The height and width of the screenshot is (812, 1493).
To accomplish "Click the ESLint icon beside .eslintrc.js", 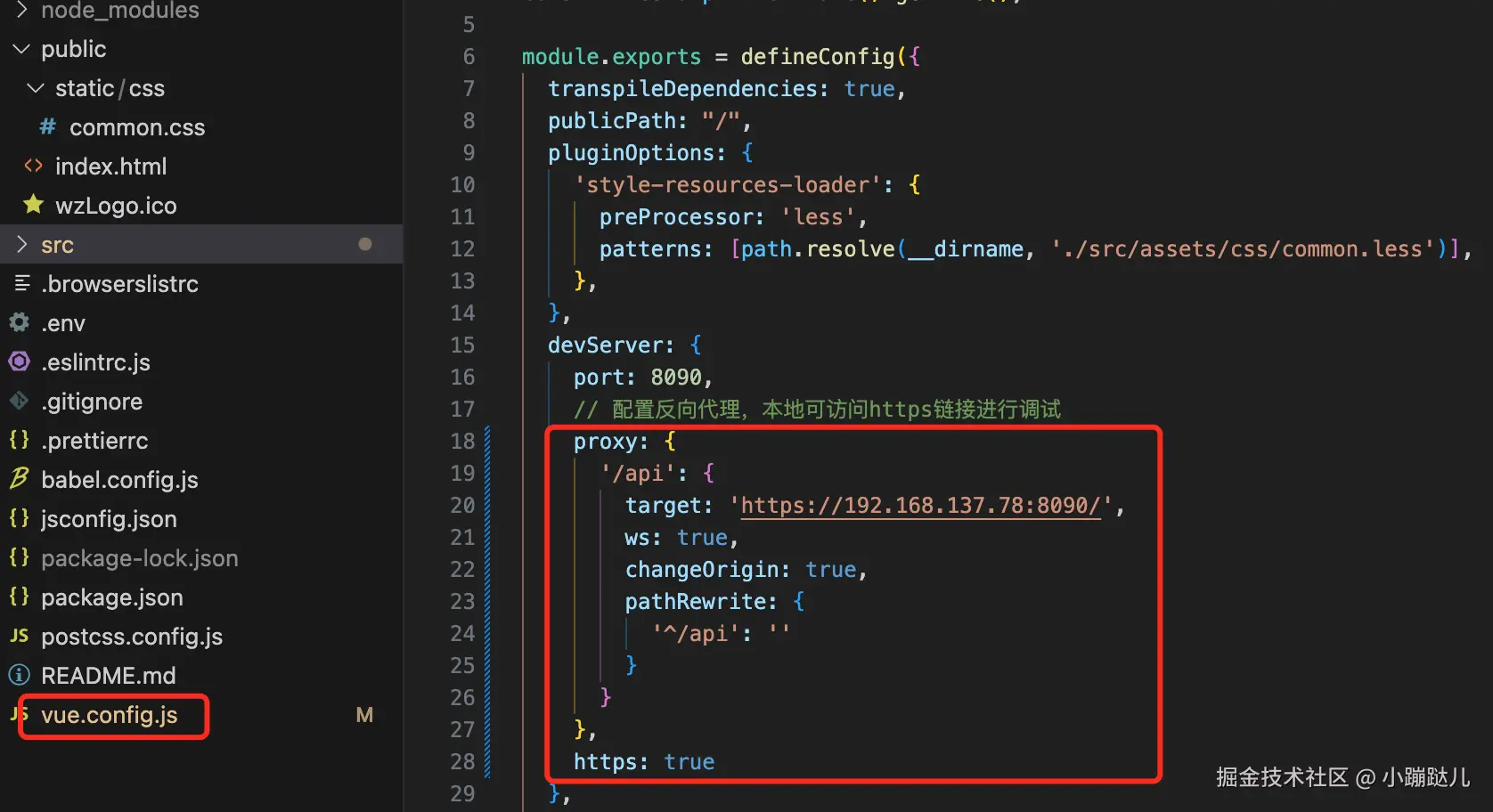I will click(19, 361).
